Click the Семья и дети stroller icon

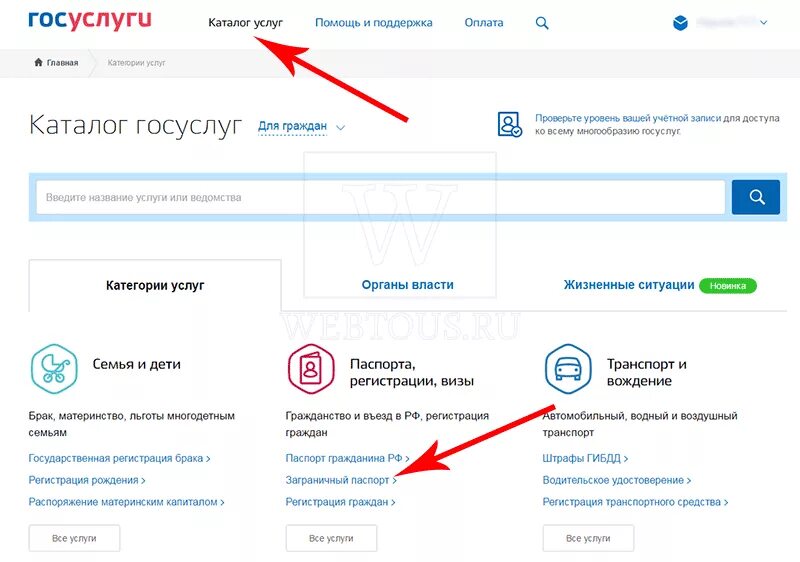coord(54,368)
